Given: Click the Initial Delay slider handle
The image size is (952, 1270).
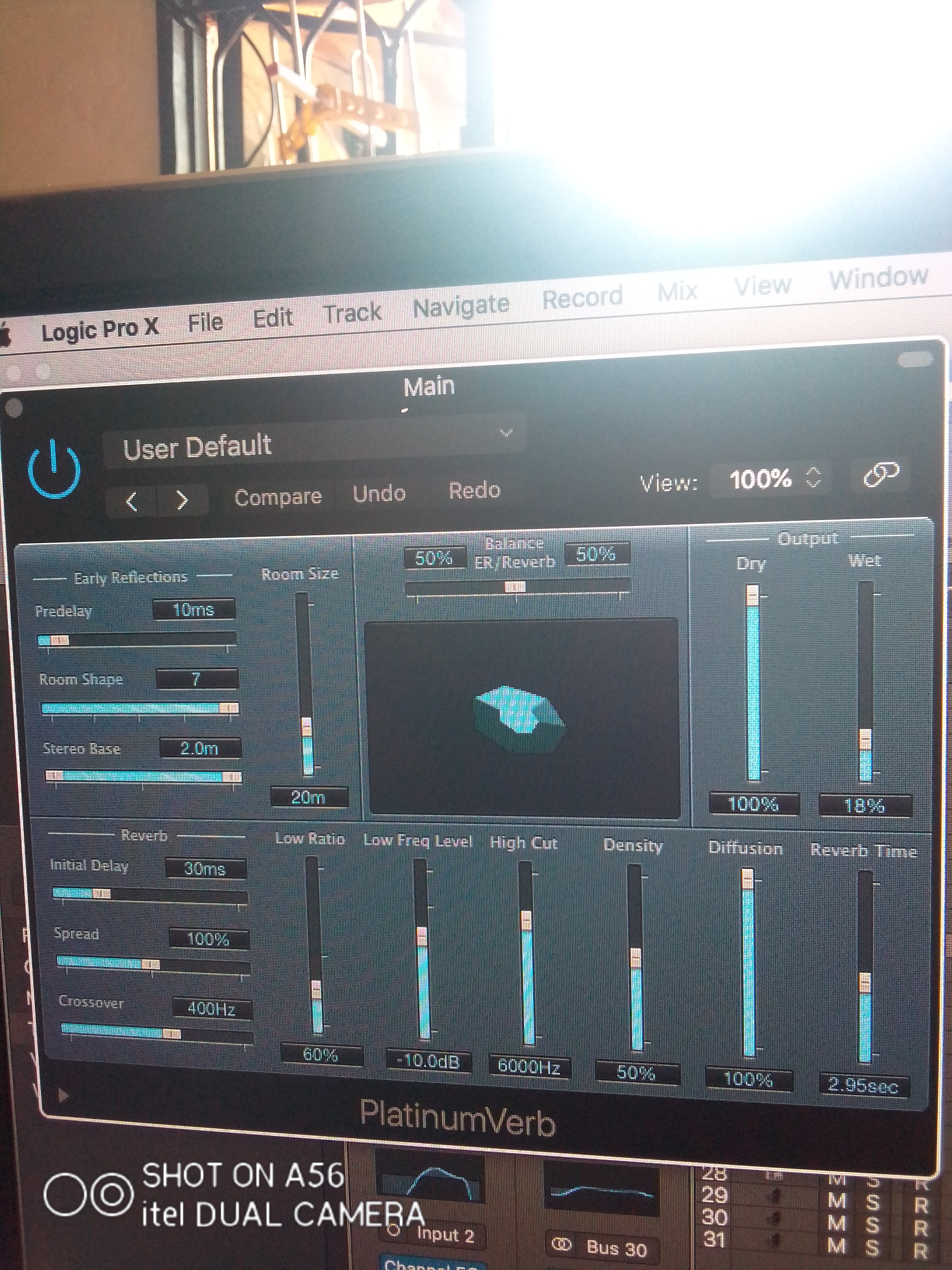Looking at the screenshot, I should pos(101,893).
